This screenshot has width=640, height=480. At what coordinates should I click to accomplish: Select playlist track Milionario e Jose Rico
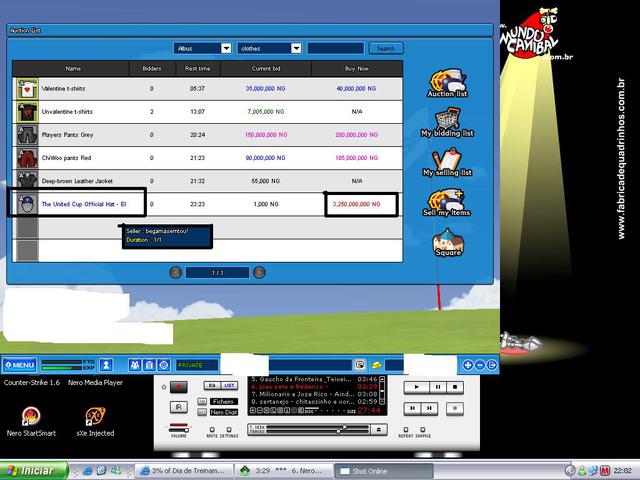pos(314,394)
